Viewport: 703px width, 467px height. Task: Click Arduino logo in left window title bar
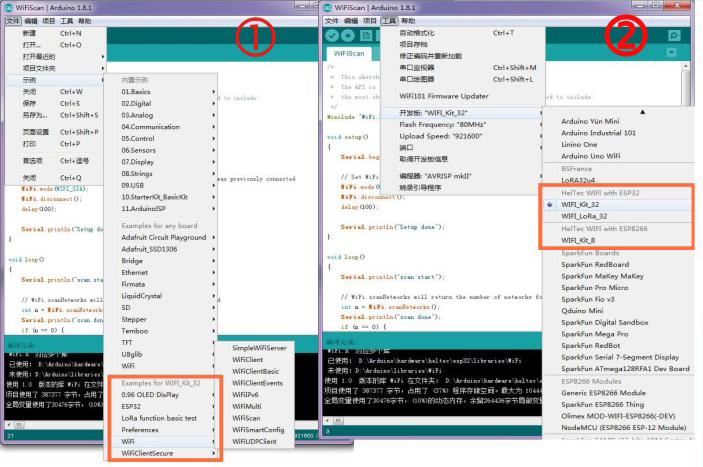point(9,7)
